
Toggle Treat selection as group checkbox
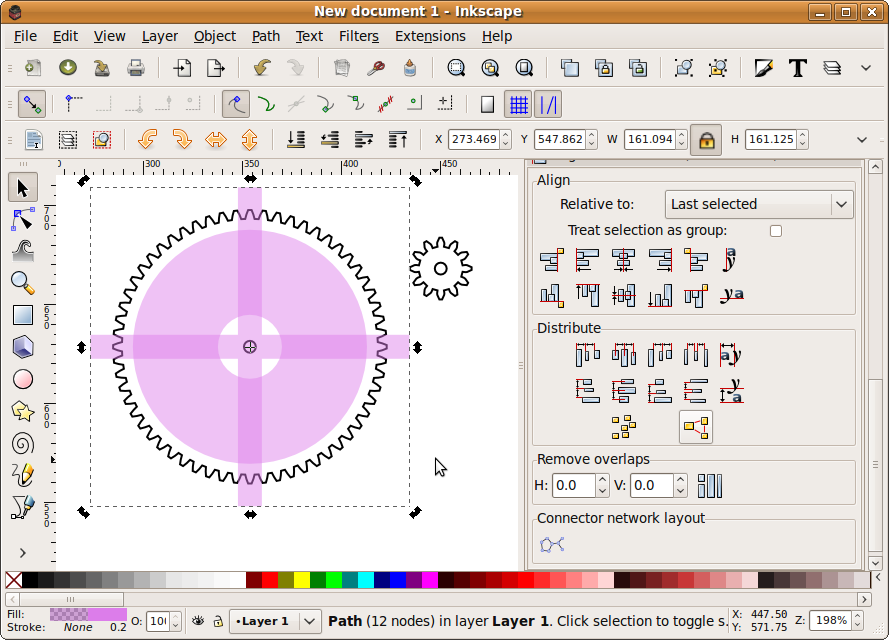776,231
